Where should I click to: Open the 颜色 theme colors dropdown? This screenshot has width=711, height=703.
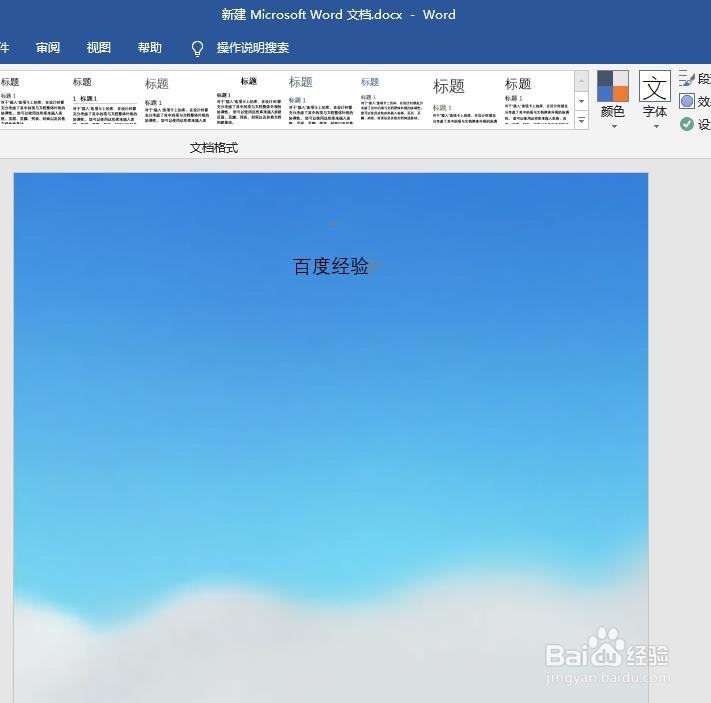tap(613, 100)
